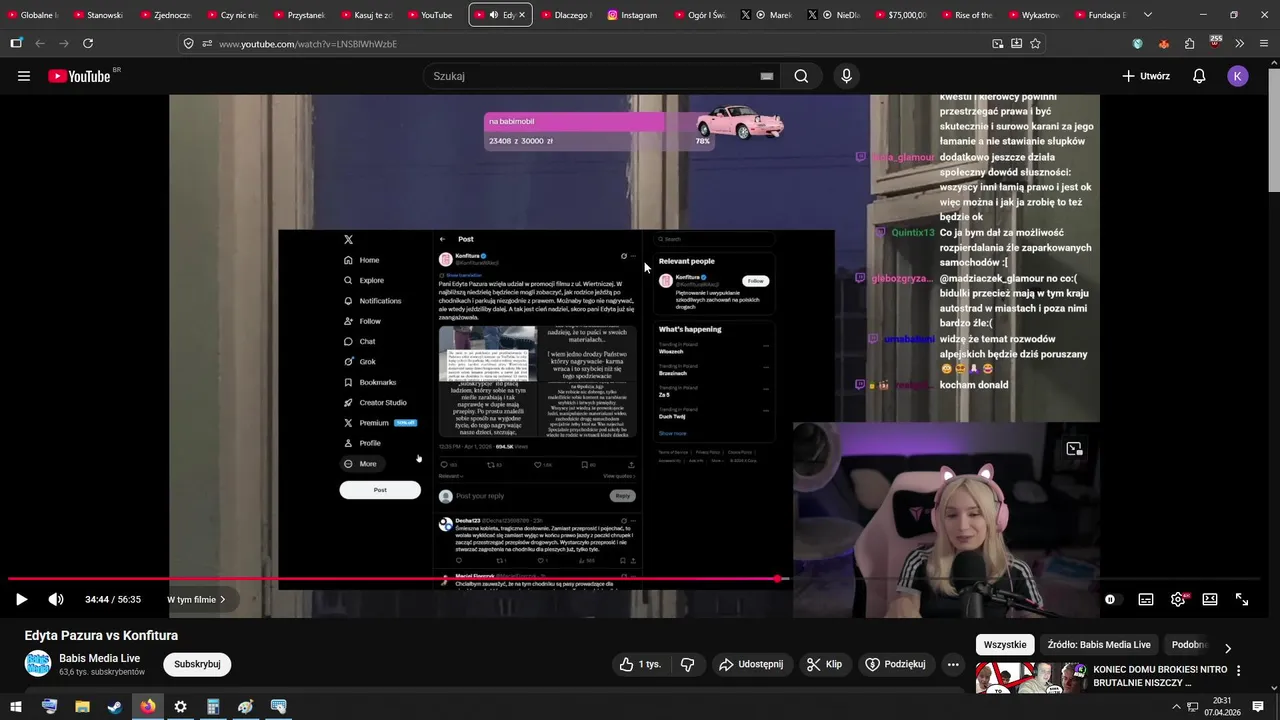This screenshot has width=1280, height=720.
Task: Open Babis Media Live channel avatar
Action: (x=38, y=664)
